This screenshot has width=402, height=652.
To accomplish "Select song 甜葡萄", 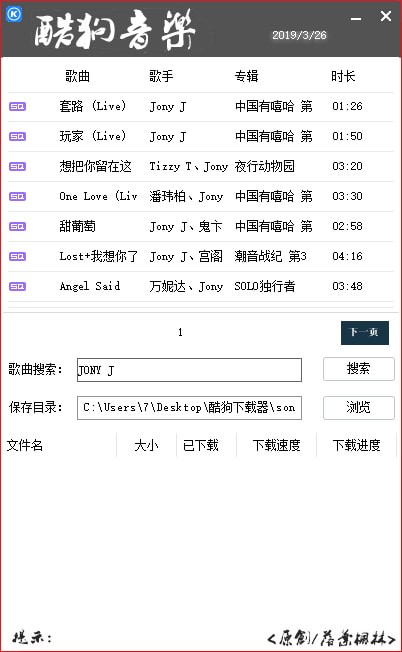I will click(77, 226).
